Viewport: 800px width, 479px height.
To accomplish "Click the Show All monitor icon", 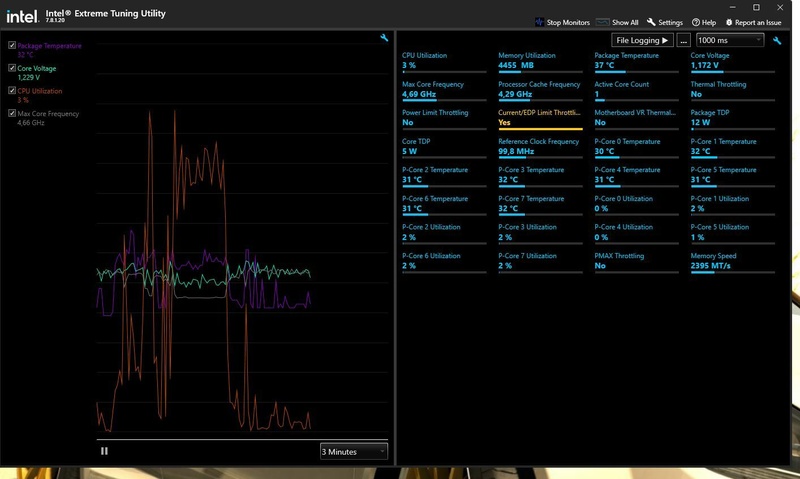I will pos(603,22).
